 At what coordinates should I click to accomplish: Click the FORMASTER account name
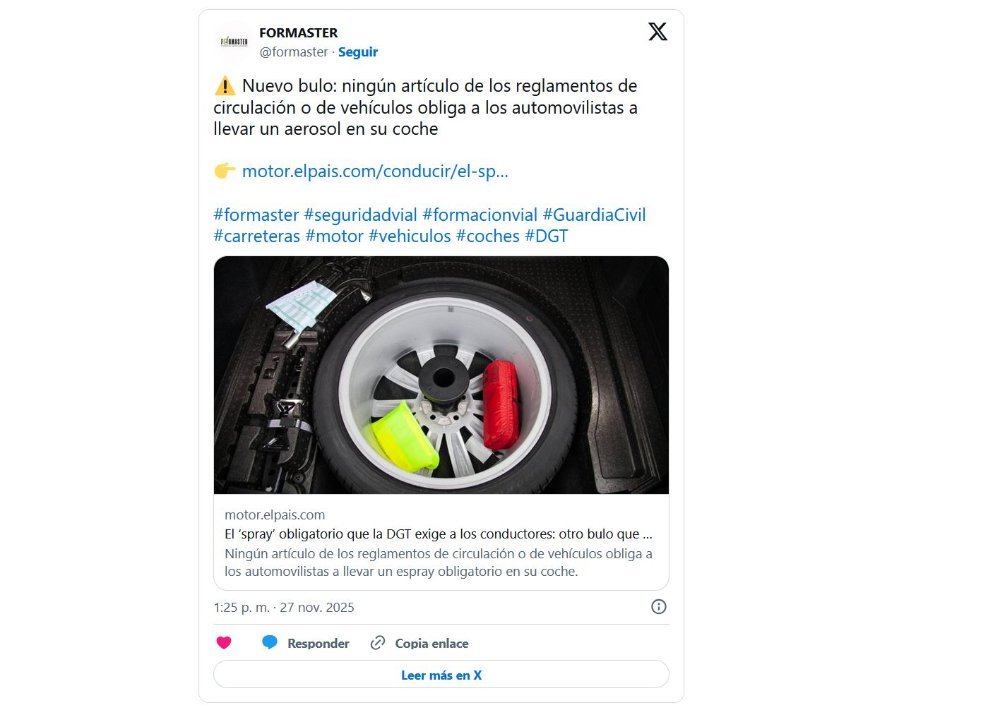[298, 33]
